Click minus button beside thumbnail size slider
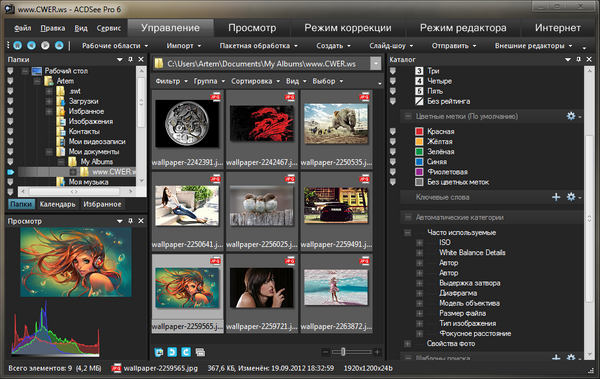Viewport: 600px width, 379px height. tap(325, 352)
